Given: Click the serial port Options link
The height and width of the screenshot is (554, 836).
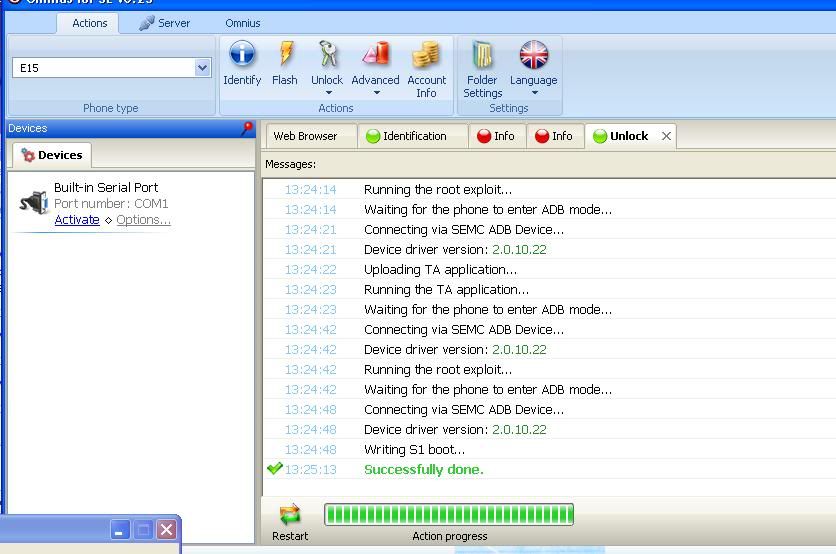Looking at the screenshot, I should [x=143, y=220].
